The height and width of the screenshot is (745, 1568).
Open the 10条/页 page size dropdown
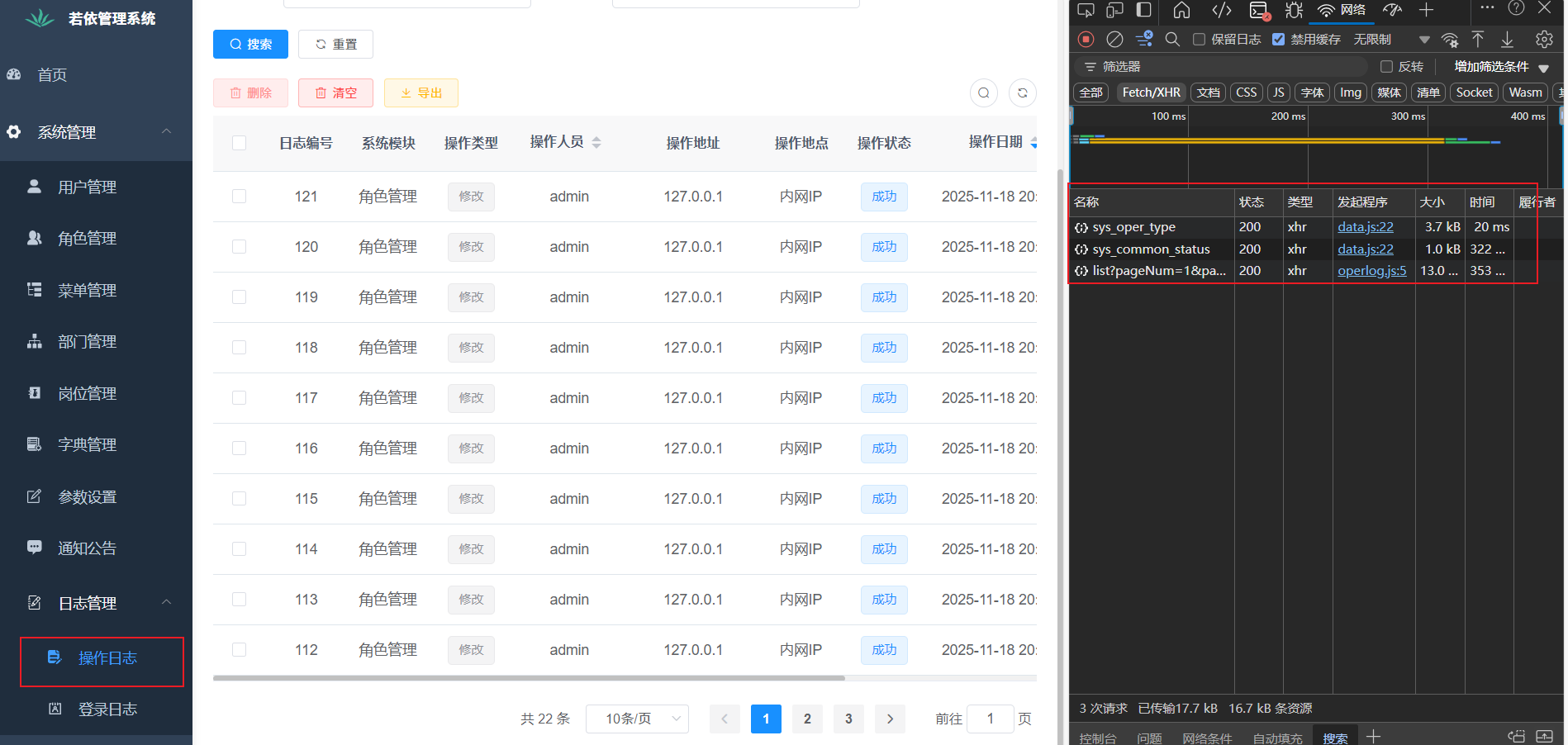pyautogui.click(x=638, y=719)
